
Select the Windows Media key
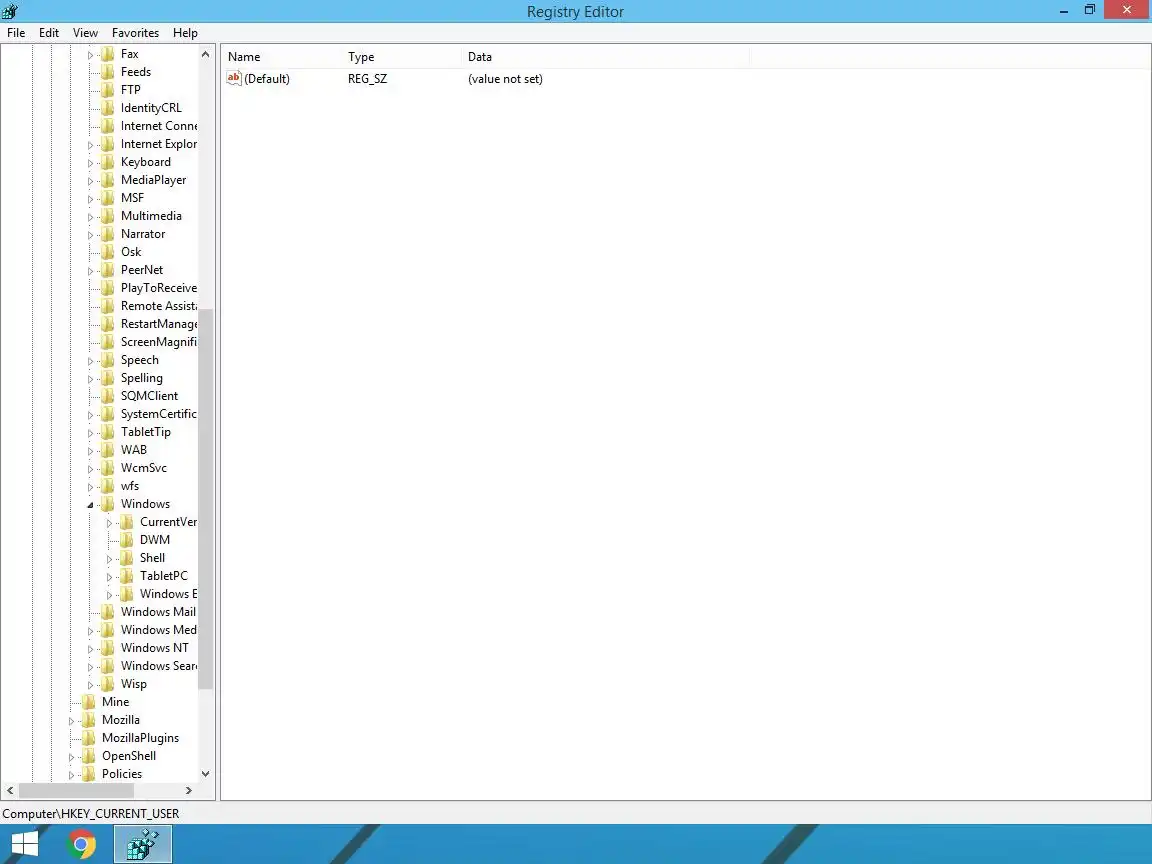[159, 630]
